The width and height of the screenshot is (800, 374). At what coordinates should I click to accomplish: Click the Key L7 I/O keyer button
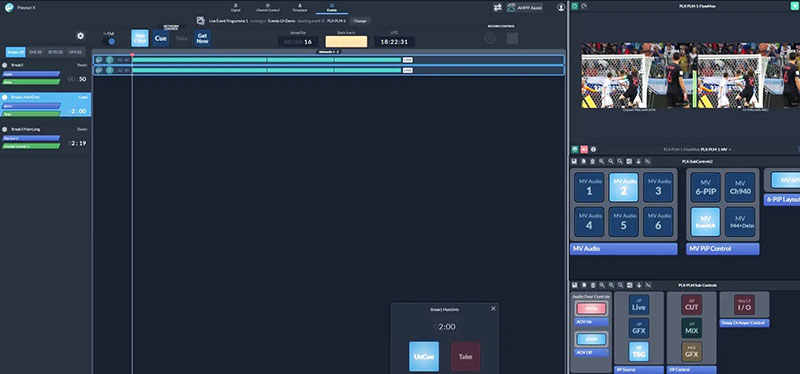click(x=744, y=305)
